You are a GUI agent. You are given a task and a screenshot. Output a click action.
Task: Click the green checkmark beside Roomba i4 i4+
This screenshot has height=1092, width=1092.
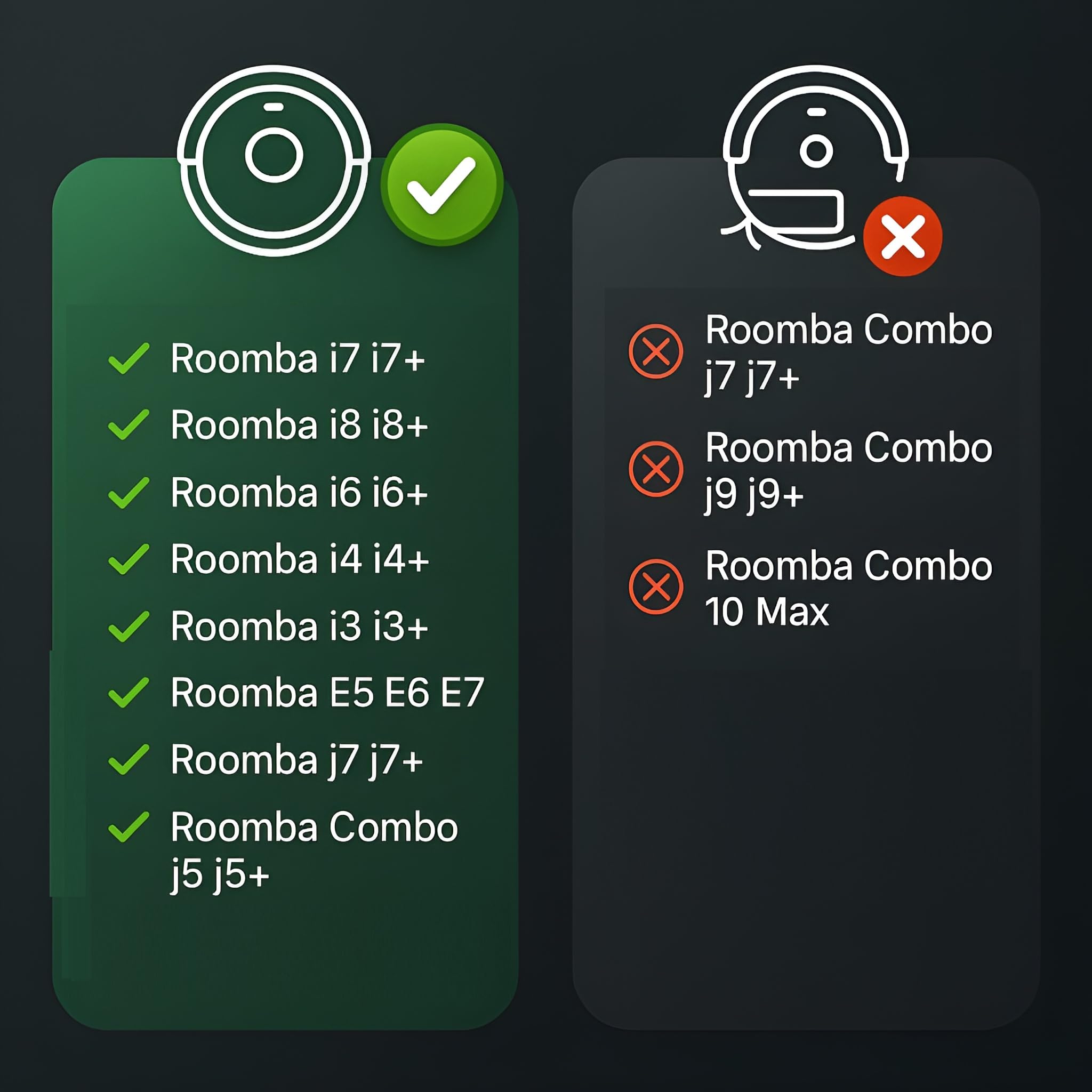pyautogui.click(x=129, y=559)
